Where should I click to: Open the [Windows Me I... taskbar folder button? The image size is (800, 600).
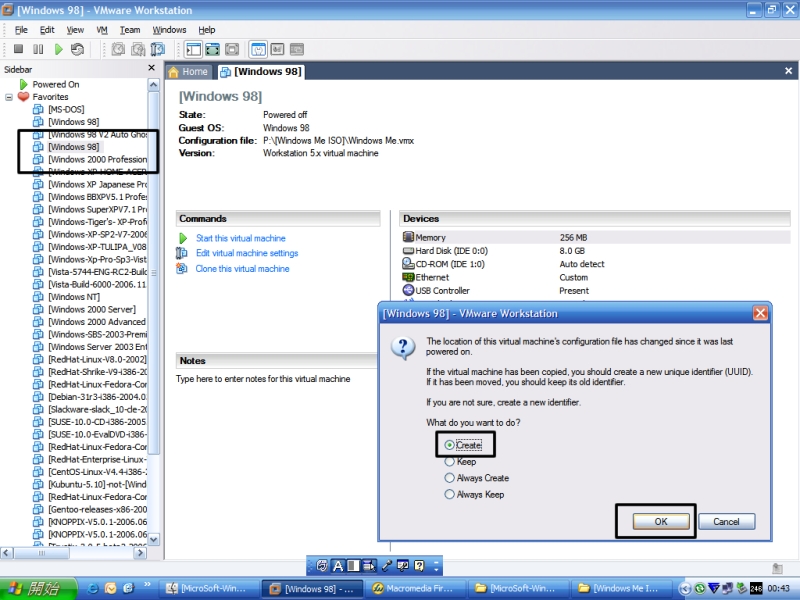pyautogui.click(x=620, y=588)
